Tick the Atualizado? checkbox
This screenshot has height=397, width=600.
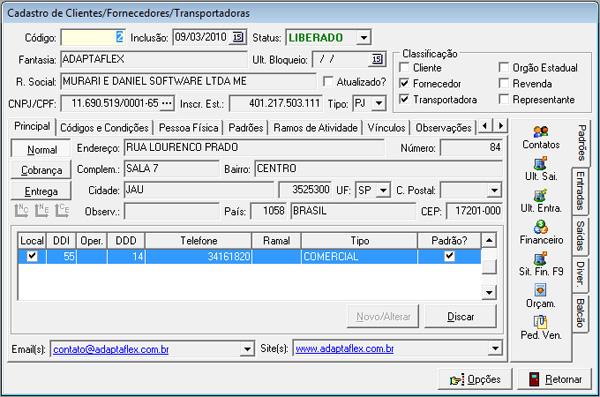(x=328, y=81)
